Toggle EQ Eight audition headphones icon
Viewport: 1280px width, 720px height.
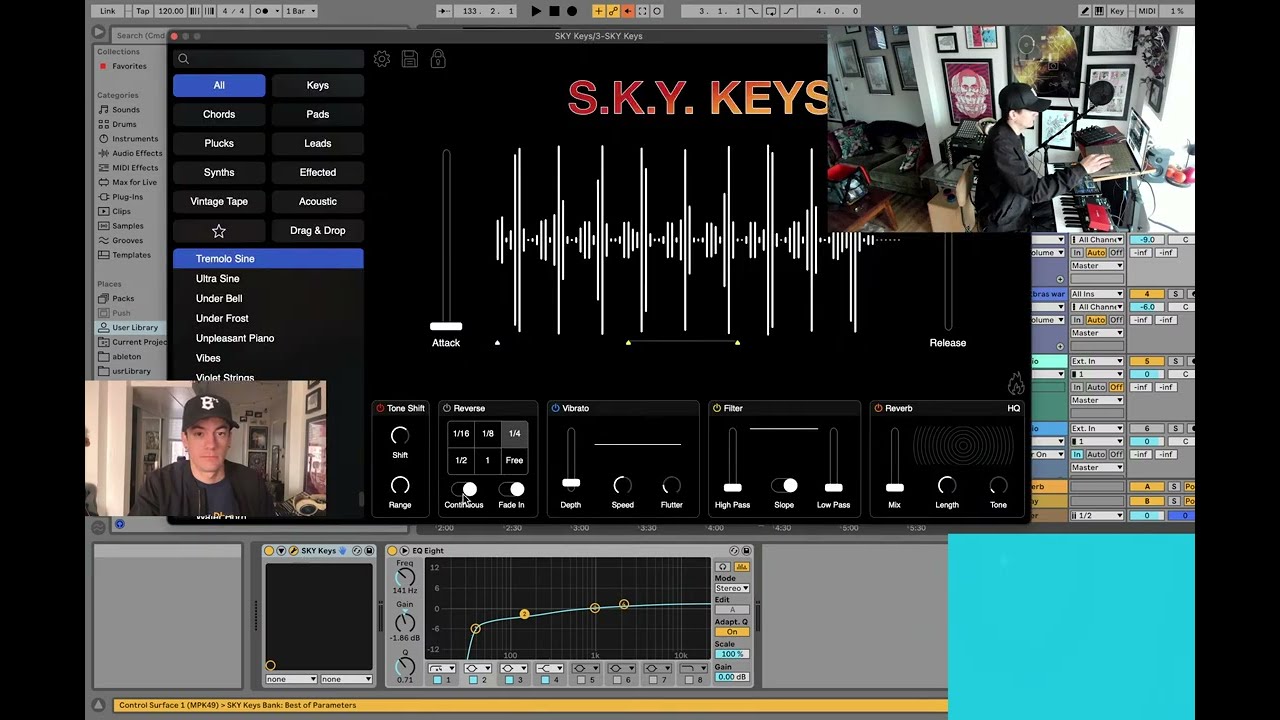click(723, 567)
